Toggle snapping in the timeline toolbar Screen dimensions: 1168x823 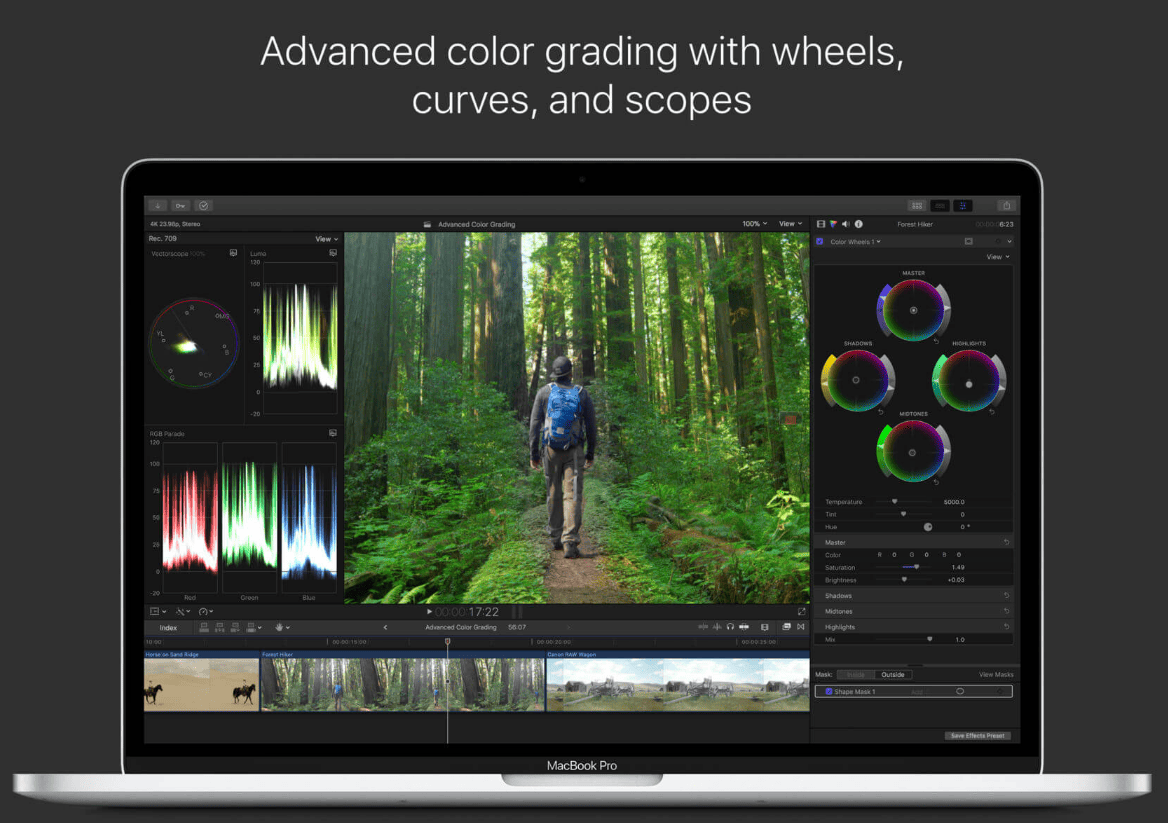pyautogui.click(x=743, y=627)
